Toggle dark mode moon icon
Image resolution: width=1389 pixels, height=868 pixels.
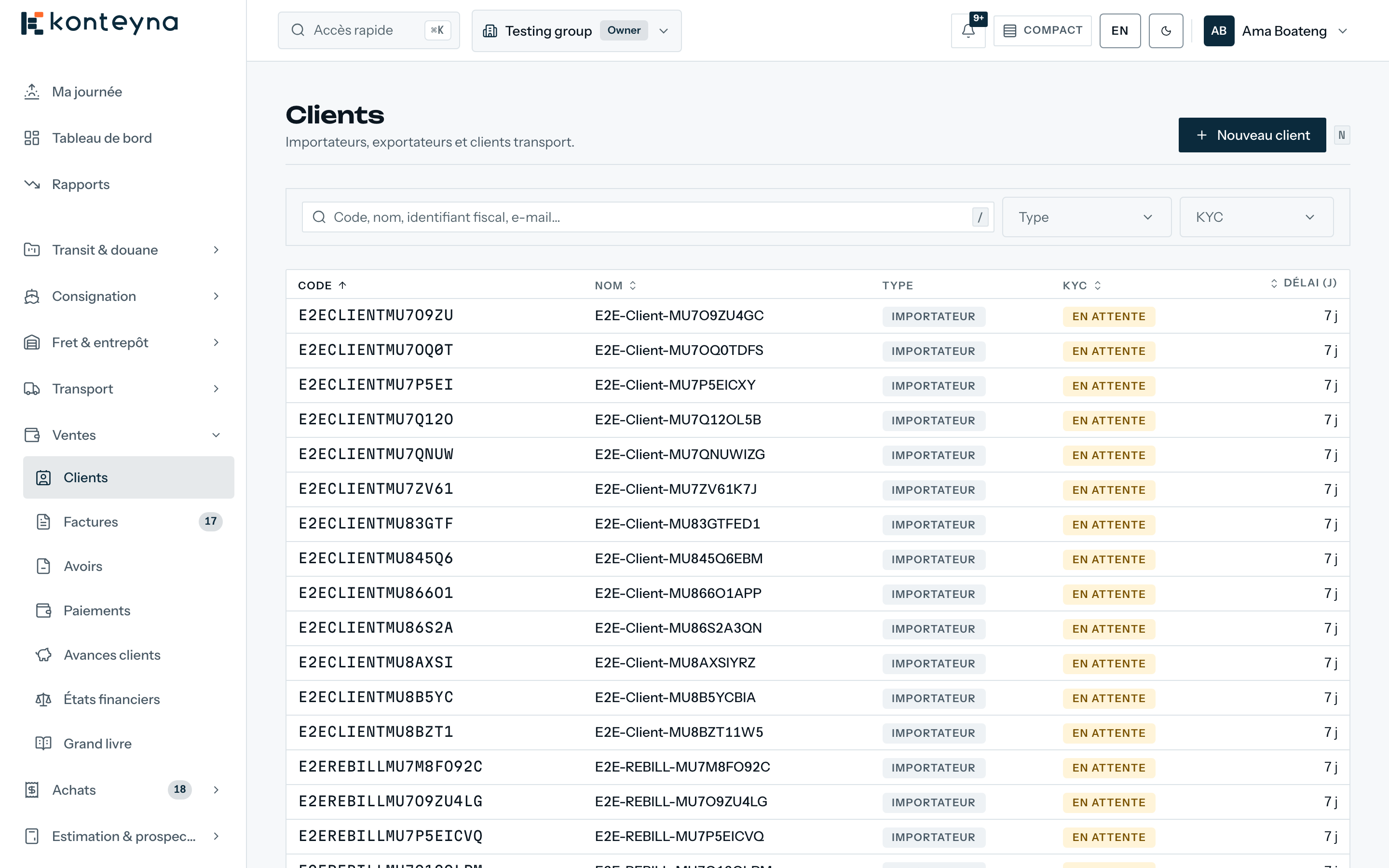(1165, 31)
